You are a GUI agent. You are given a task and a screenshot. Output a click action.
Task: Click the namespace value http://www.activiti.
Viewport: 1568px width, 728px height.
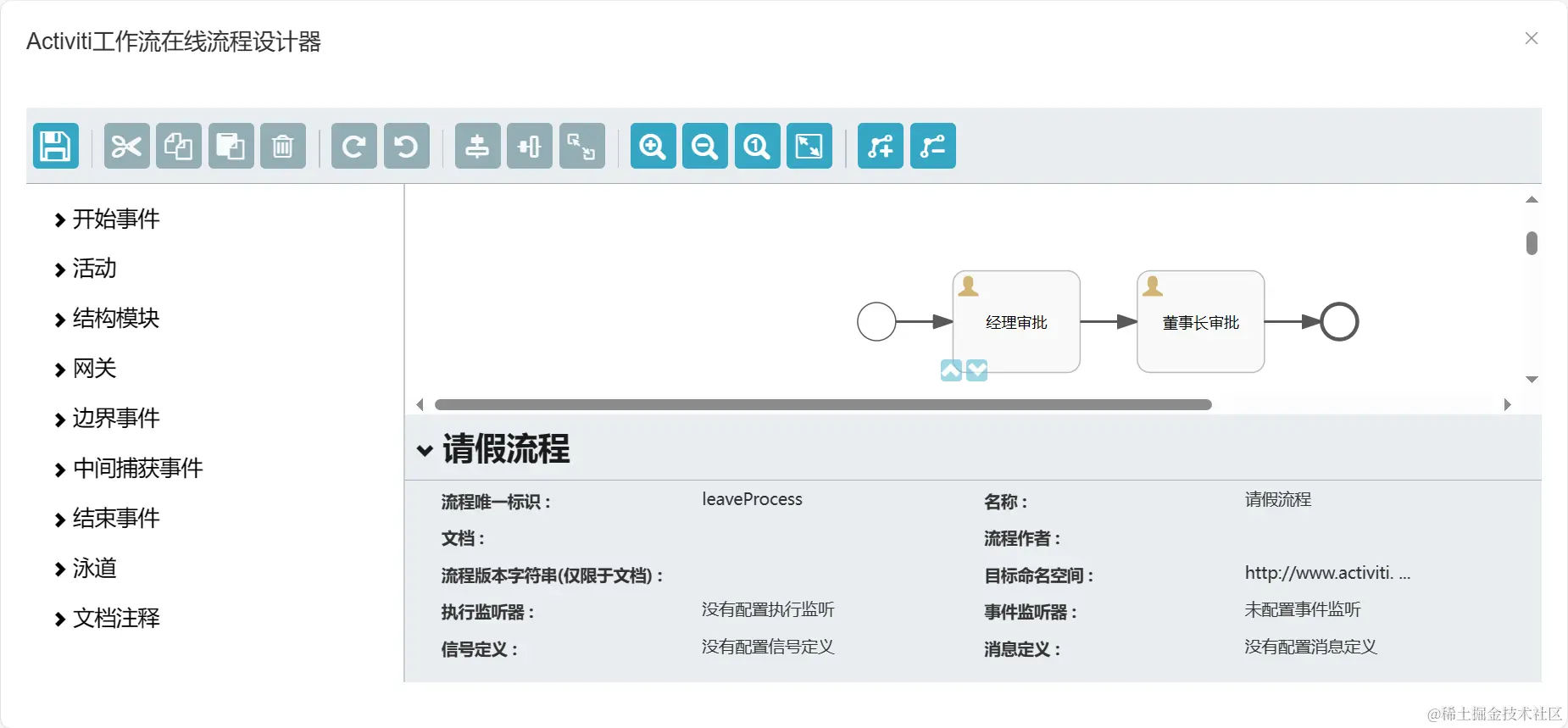1327,573
